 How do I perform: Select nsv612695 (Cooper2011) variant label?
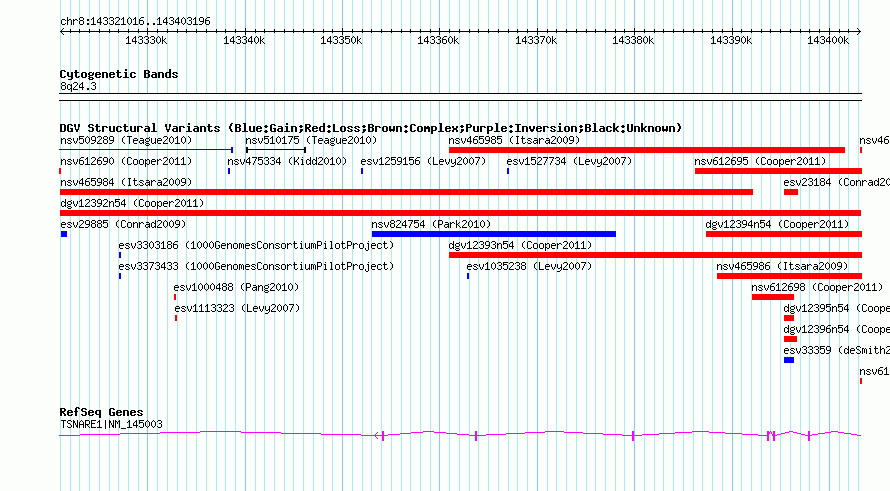point(760,161)
